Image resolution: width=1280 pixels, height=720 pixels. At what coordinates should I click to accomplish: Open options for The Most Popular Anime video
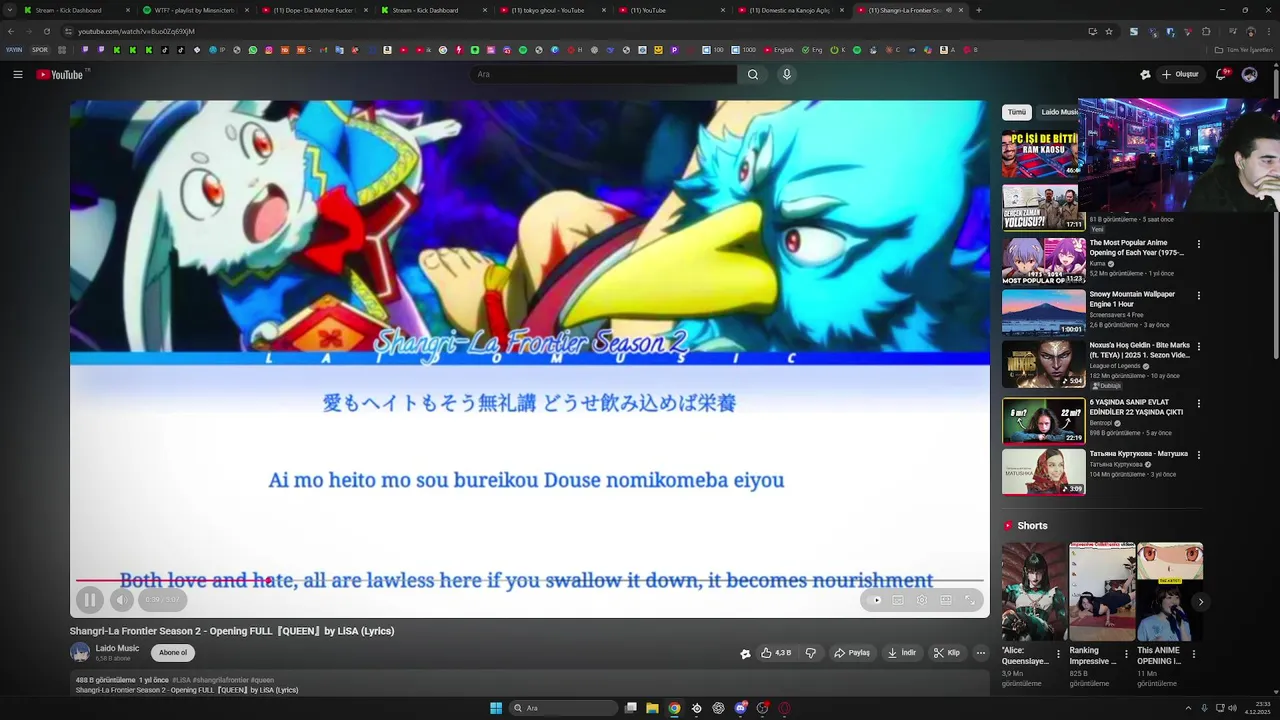(x=1199, y=244)
